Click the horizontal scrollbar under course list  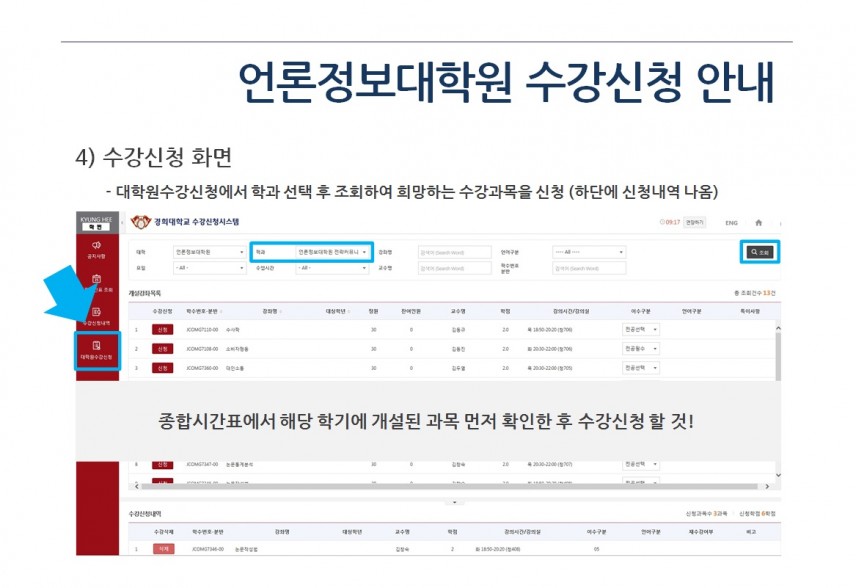(450, 486)
